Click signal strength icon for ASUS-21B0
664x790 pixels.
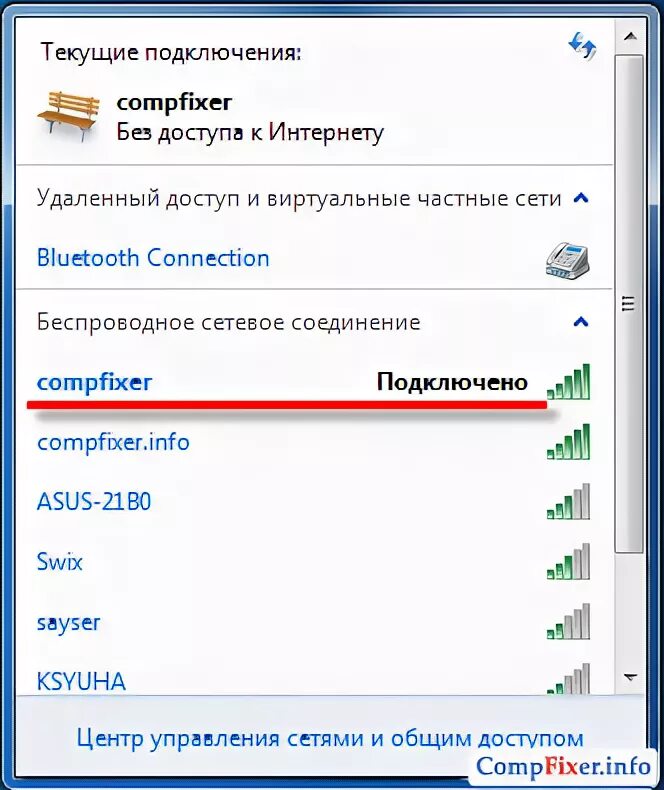(568, 502)
